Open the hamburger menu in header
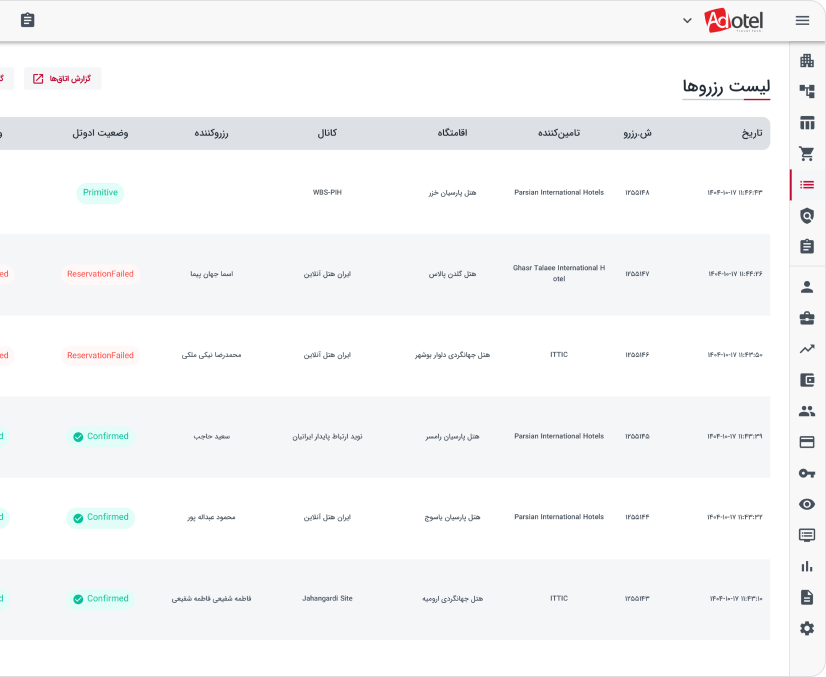Viewport: 826px width, 677px height. (x=802, y=20)
